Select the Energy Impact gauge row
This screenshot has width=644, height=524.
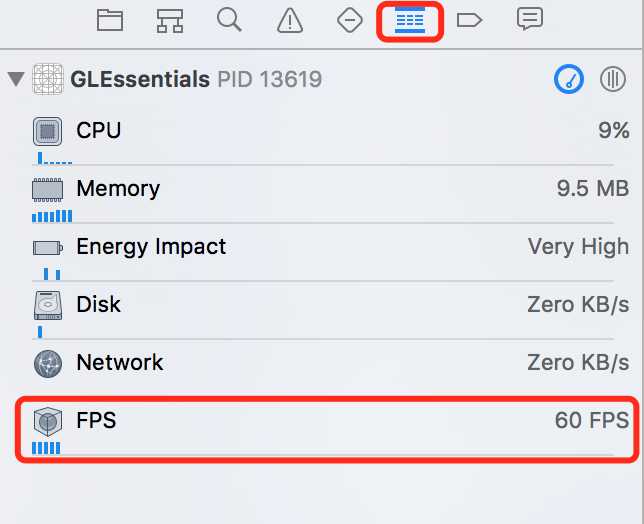322,256
